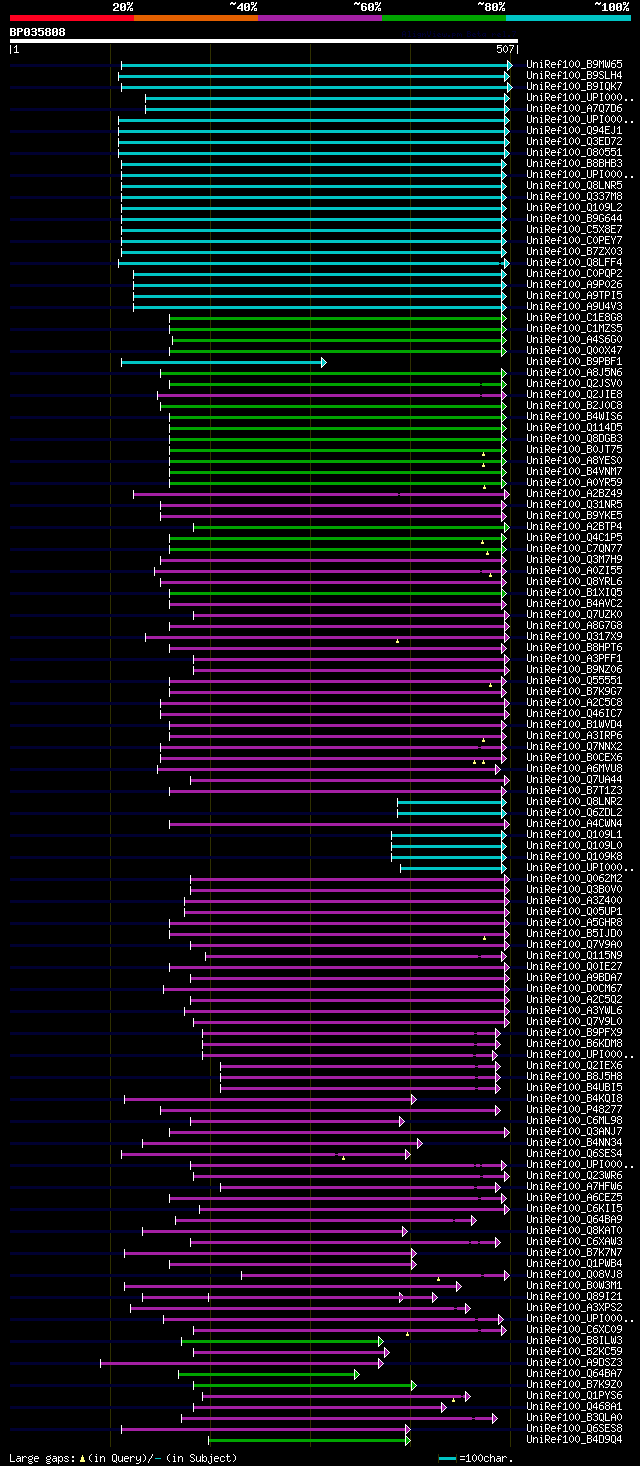
Task: Select the UniRef100_C0PEY7 label
Action: pyautogui.click(x=574, y=240)
